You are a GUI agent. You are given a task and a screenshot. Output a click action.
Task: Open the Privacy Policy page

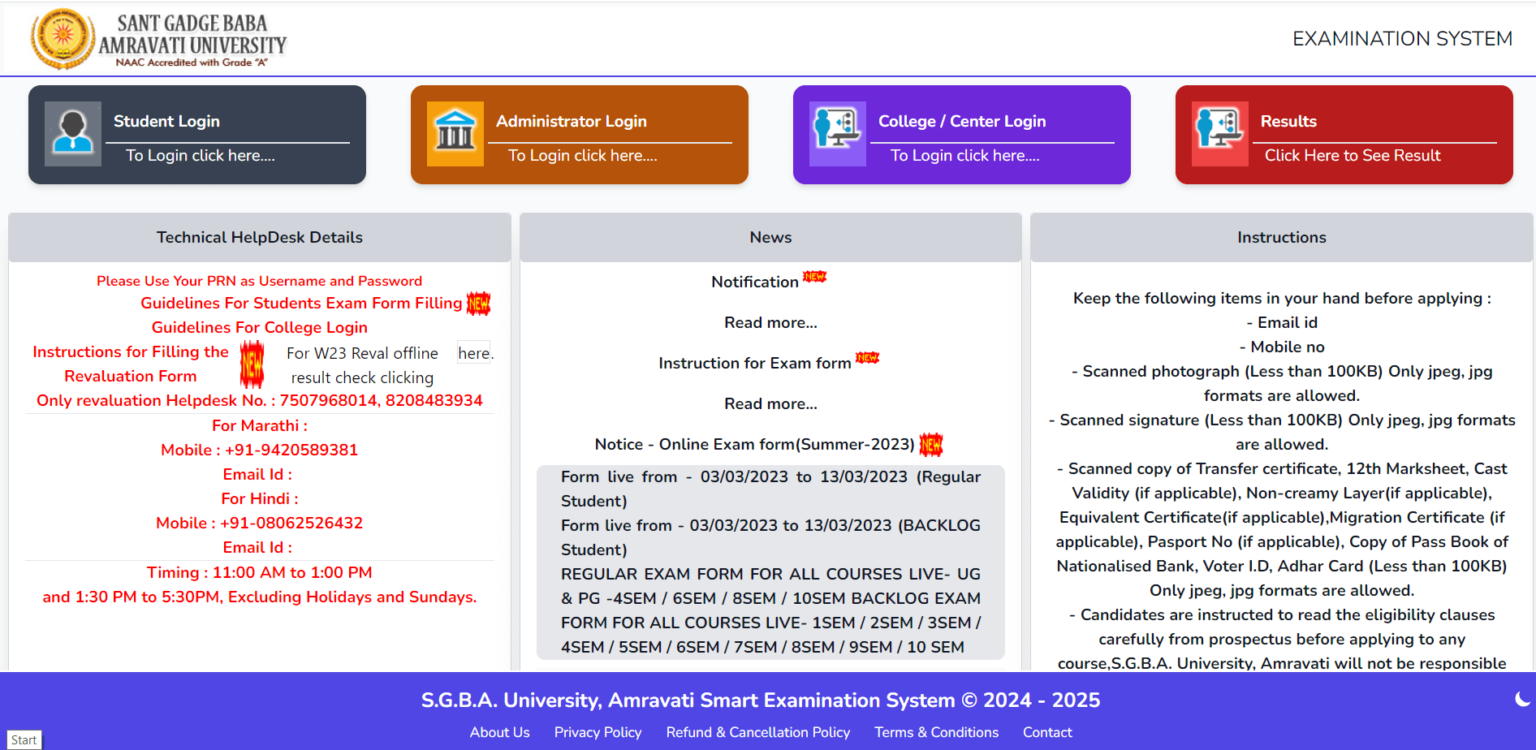[597, 732]
